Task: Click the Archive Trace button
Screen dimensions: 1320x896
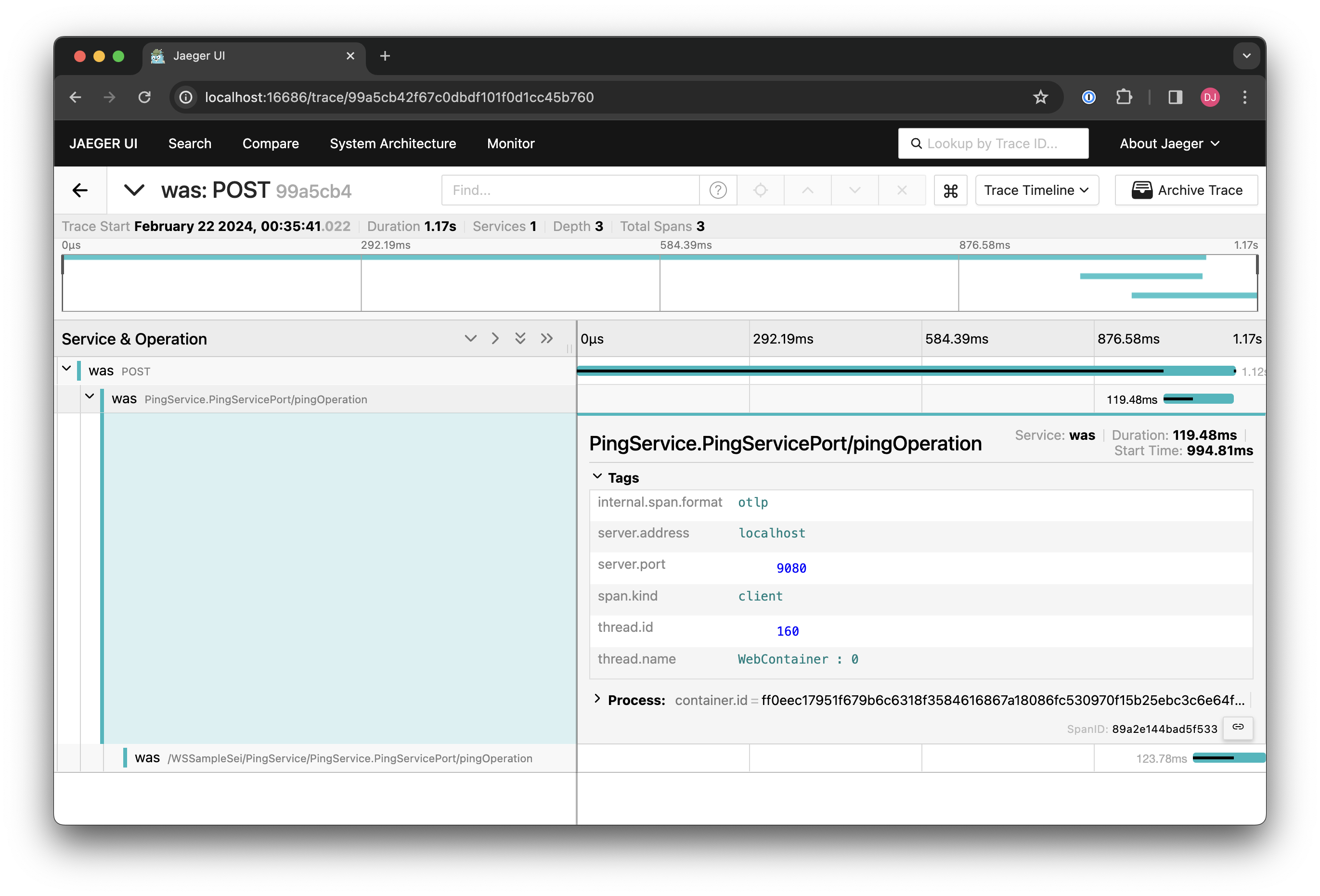Action: 1186,190
